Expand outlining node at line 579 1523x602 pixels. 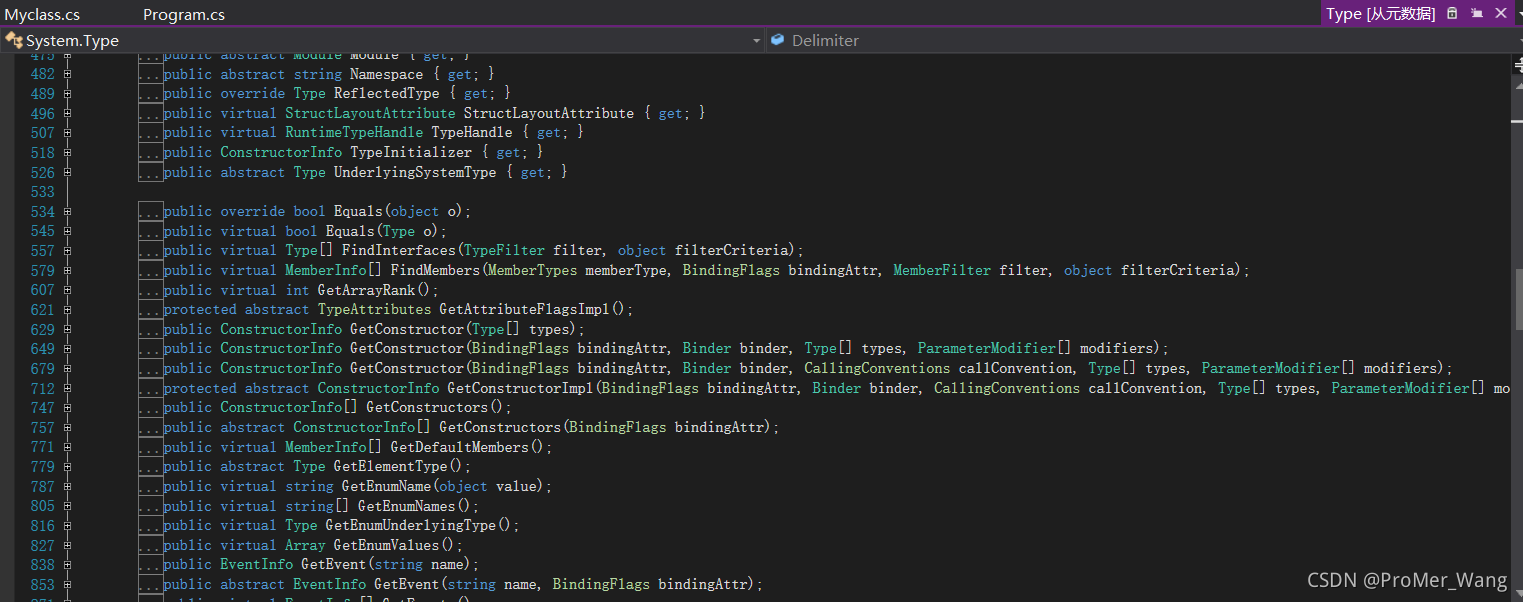pyautogui.click(x=67, y=270)
